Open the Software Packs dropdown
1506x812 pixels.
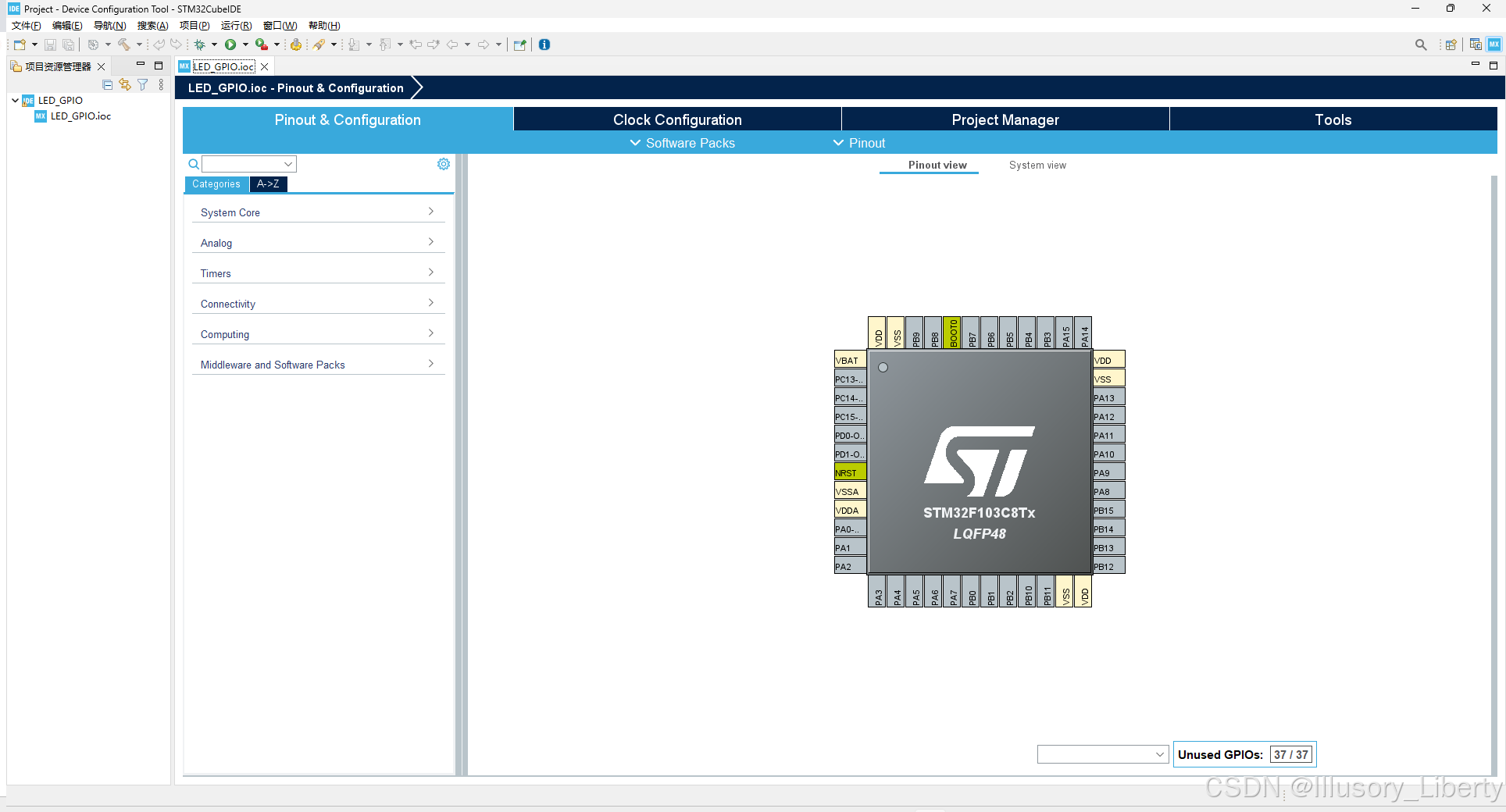pyautogui.click(x=682, y=143)
